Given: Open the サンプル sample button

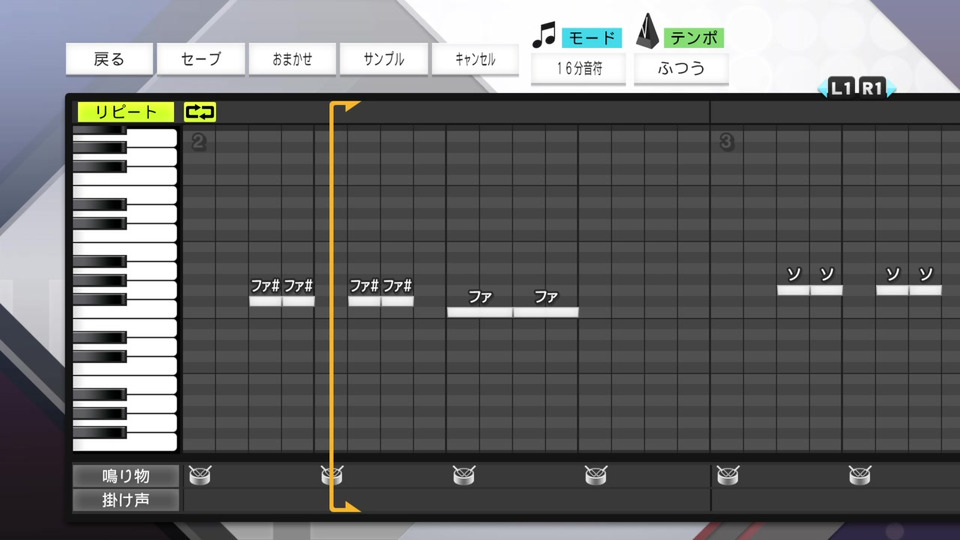Looking at the screenshot, I should pyautogui.click(x=384, y=59).
